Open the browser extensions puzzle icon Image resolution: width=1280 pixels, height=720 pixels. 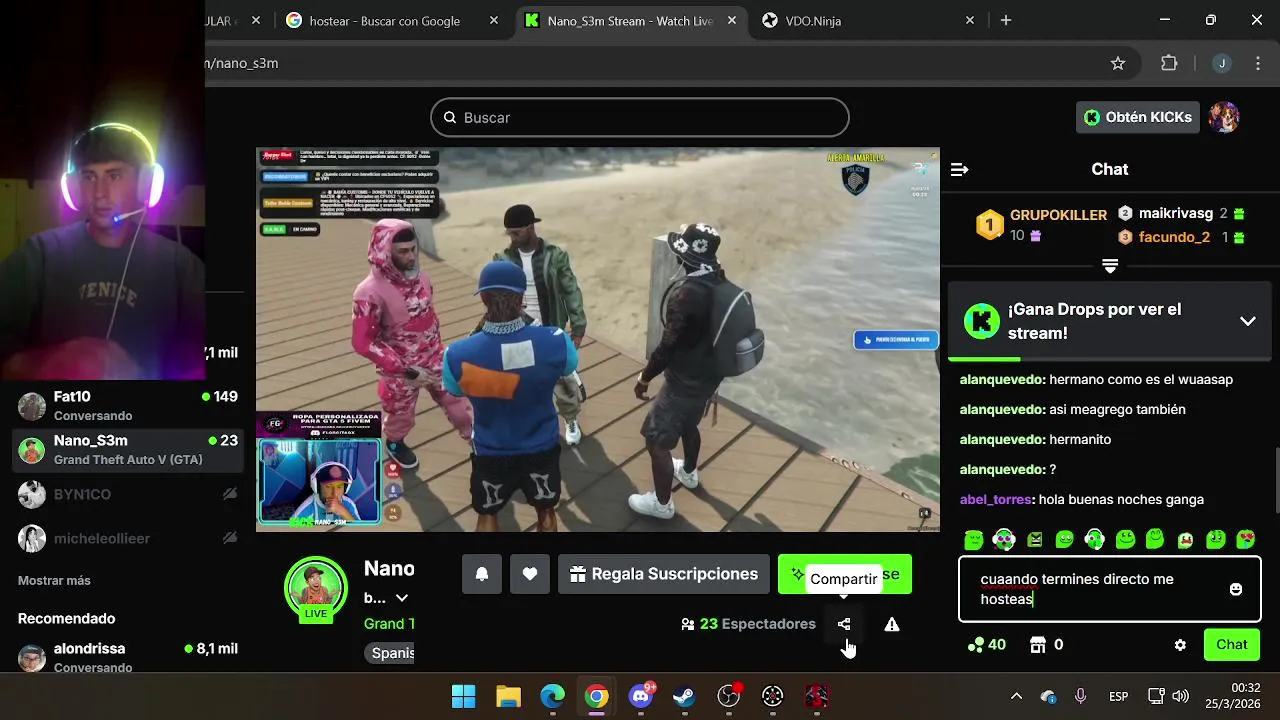tap(1169, 63)
